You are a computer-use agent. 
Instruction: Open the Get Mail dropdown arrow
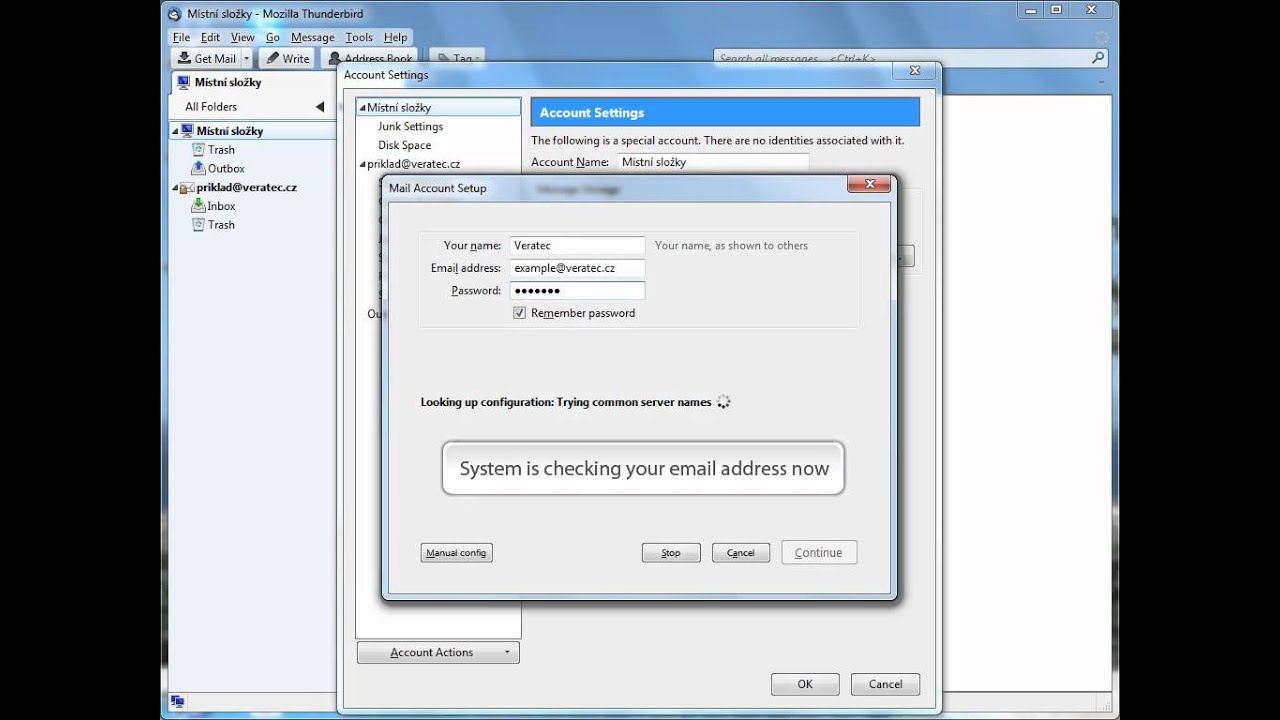[x=247, y=59]
